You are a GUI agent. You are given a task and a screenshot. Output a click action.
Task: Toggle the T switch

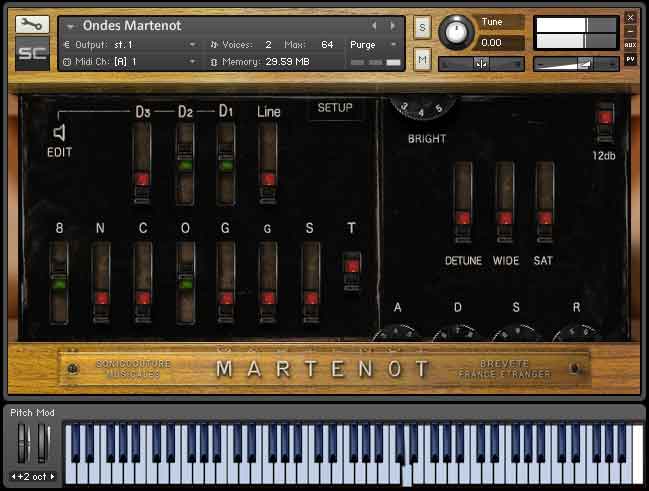pos(352,272)
